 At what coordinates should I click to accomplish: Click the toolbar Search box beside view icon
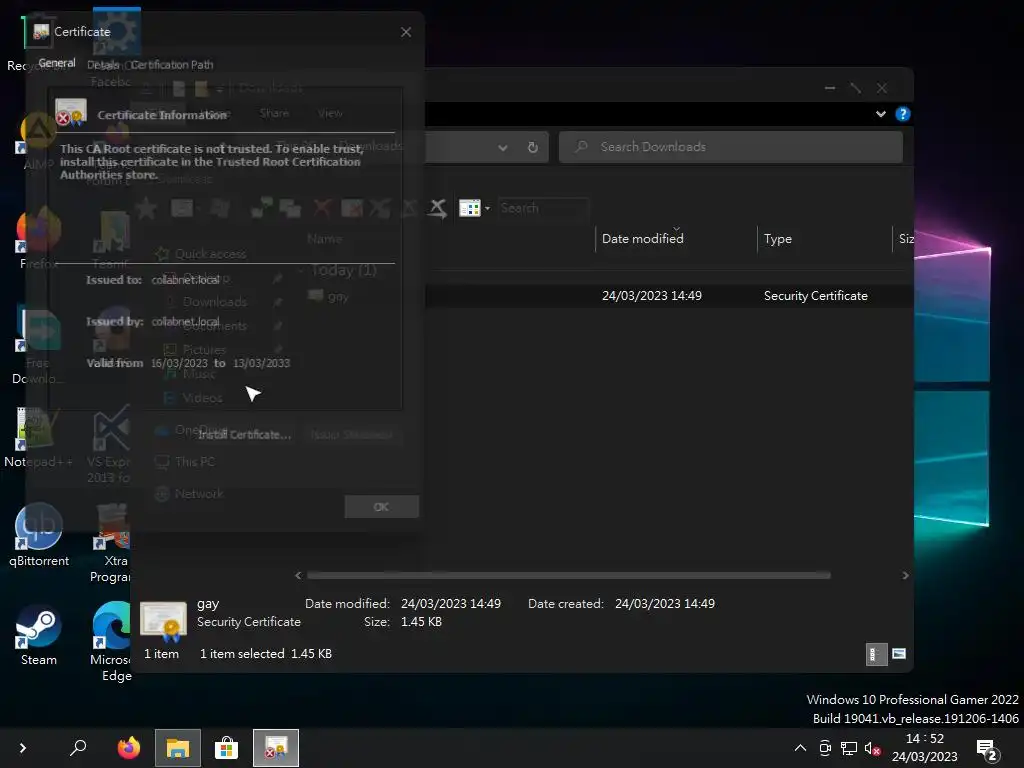pos(542,208)
